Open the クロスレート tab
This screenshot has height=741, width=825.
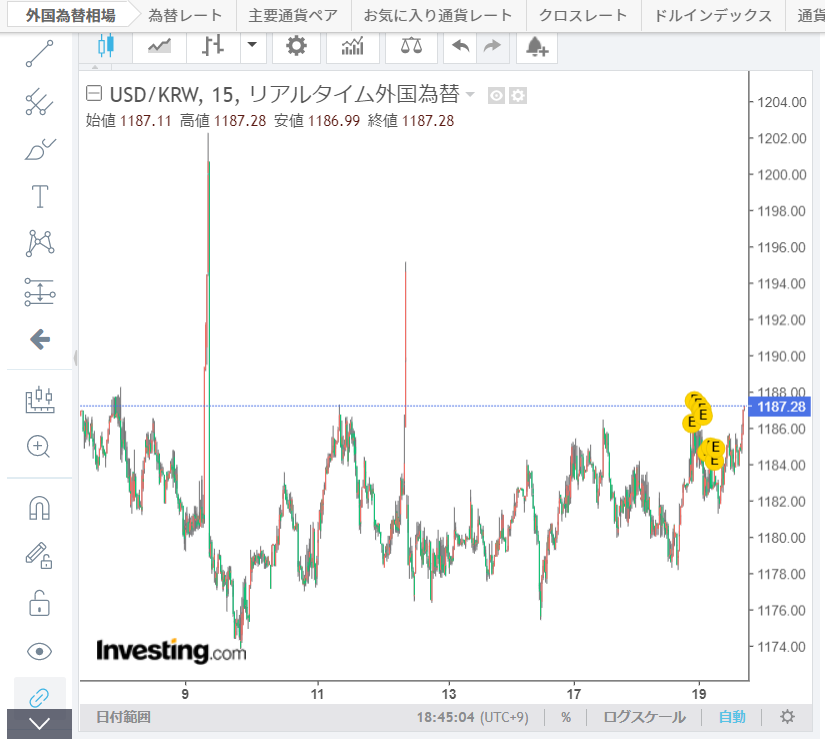point(583,15)
